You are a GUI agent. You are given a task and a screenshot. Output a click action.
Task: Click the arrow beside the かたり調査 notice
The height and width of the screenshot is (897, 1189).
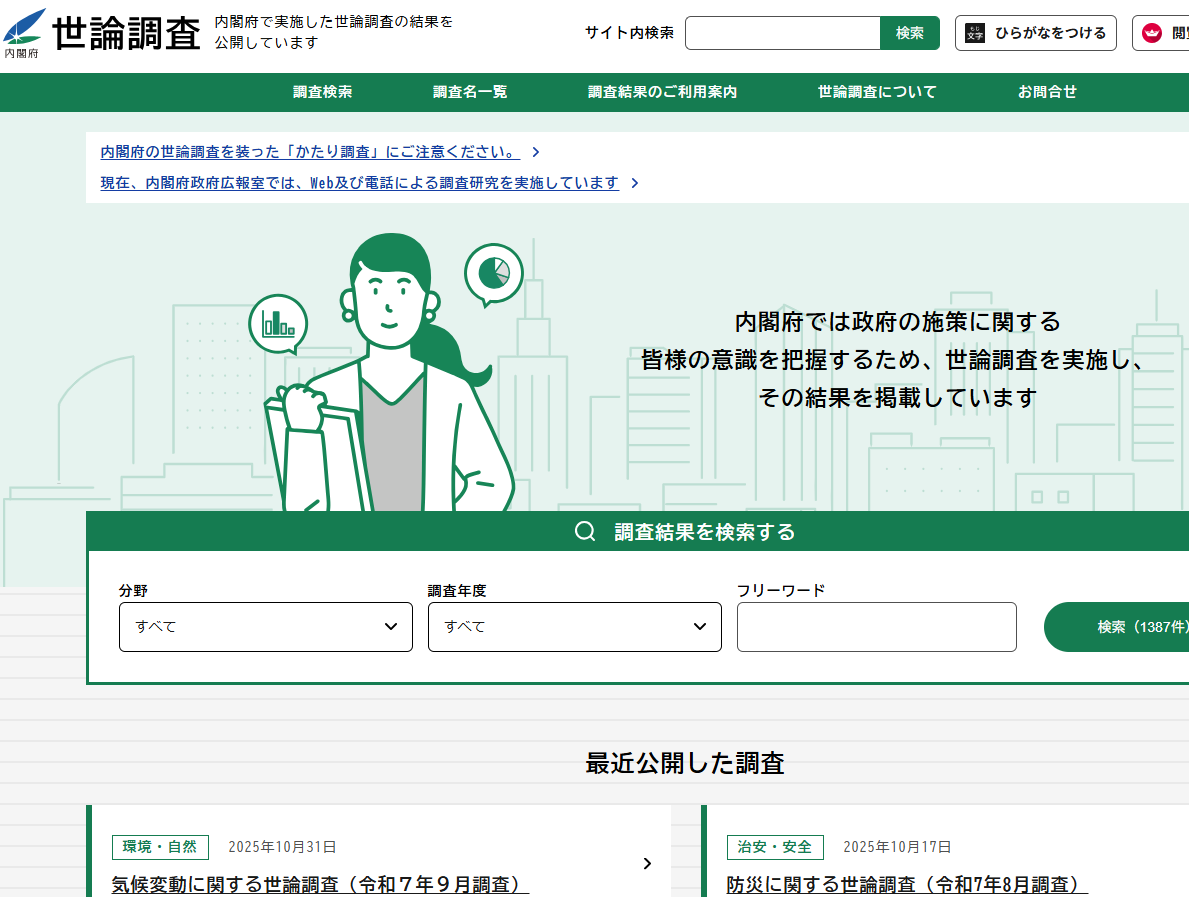(x=536, y=153)
